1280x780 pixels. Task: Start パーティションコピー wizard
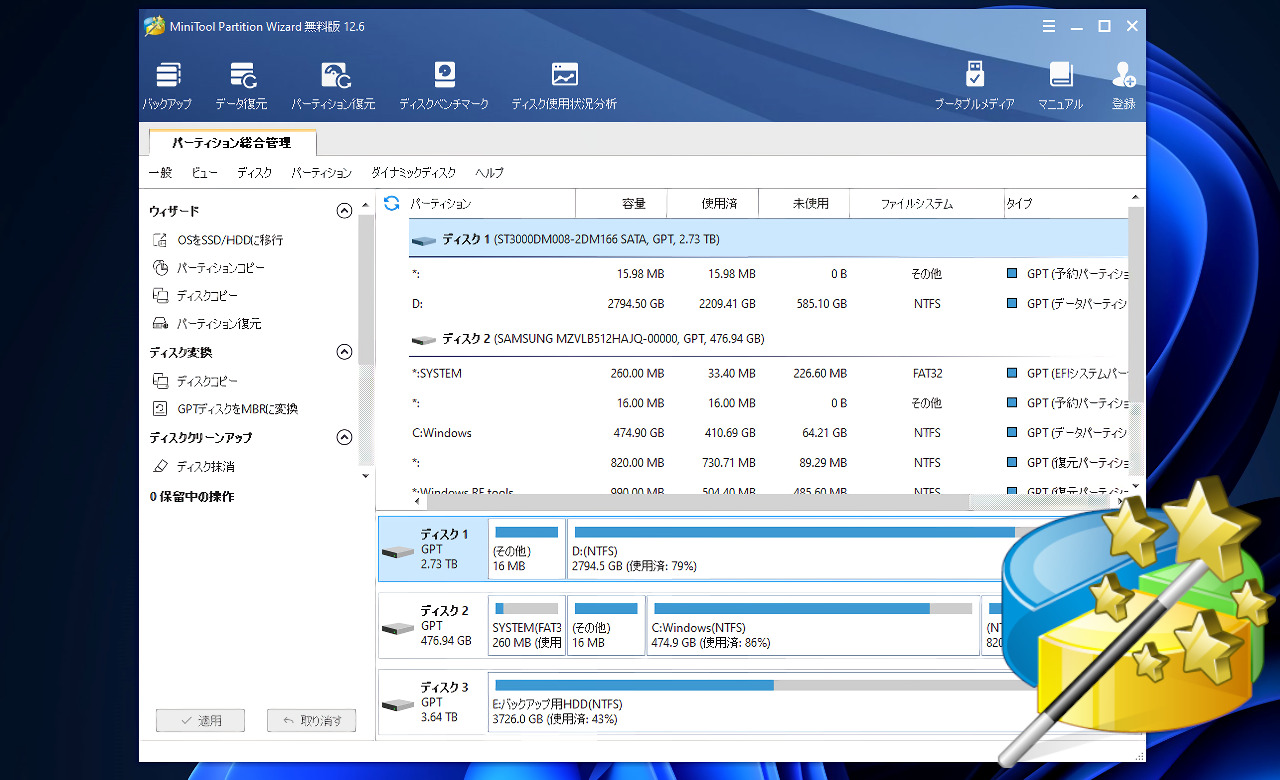[208, 268]
